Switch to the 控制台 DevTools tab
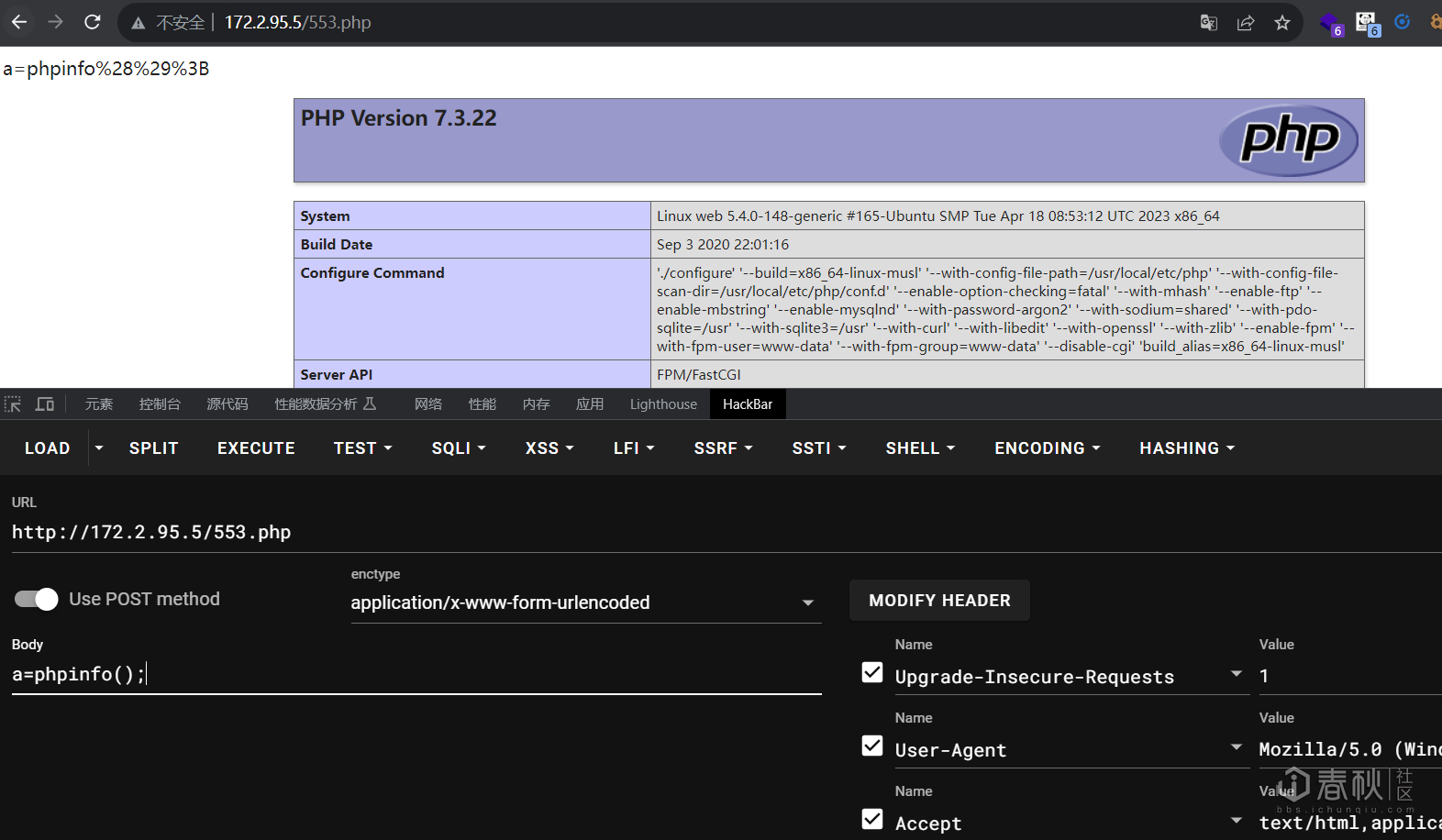The height and width of the screenshot is (840, 1442). click(x=160, y=404)
